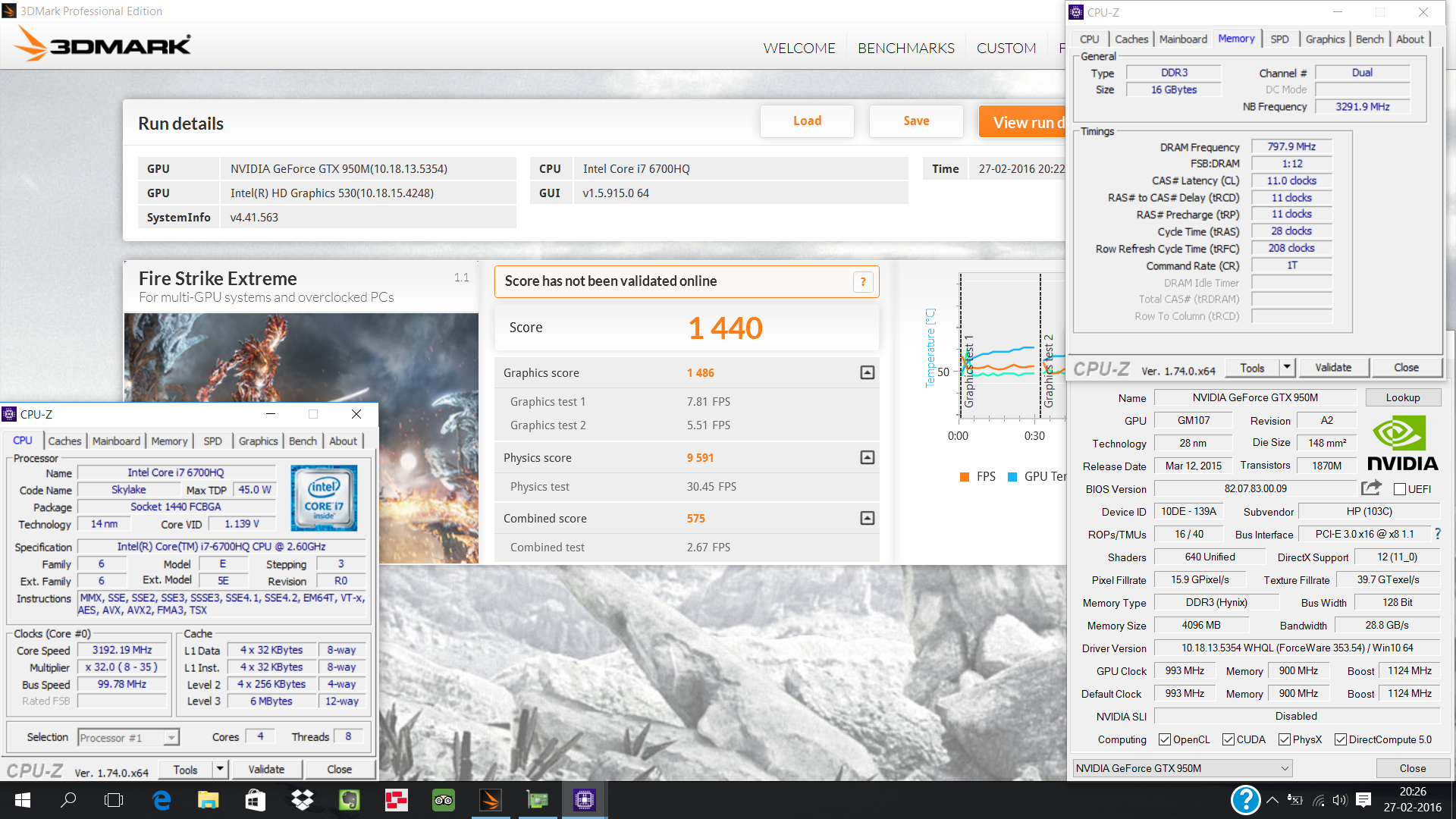This screenshot has height=819, width=1456.
Task: Open Dropbox from the taskbar
Action: [x=303, y=800]
